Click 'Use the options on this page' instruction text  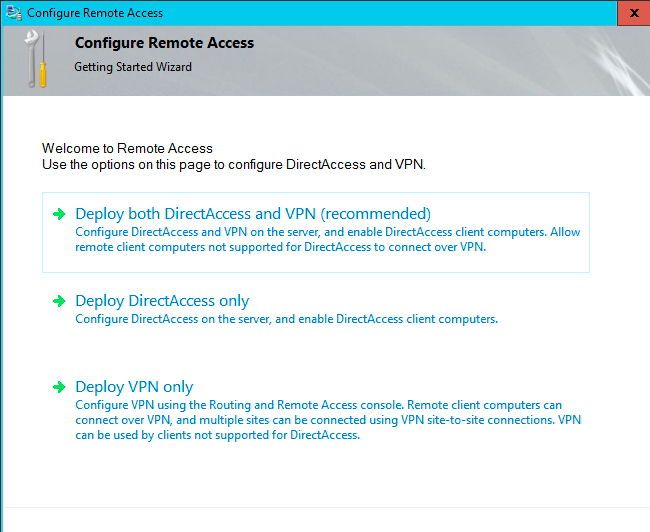click(234, 164)
